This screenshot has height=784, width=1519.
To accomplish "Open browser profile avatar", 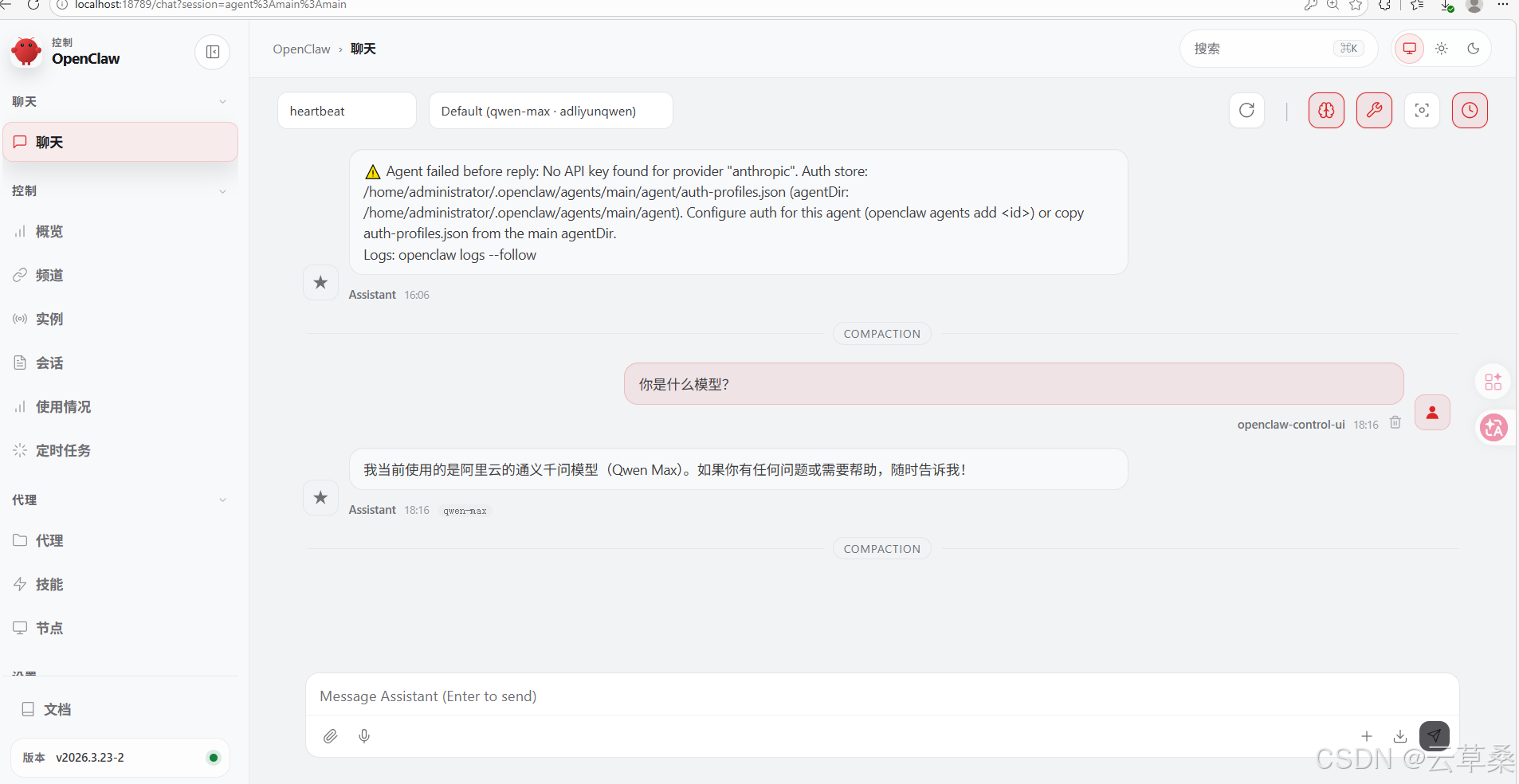I will (x=1474, y=5).
